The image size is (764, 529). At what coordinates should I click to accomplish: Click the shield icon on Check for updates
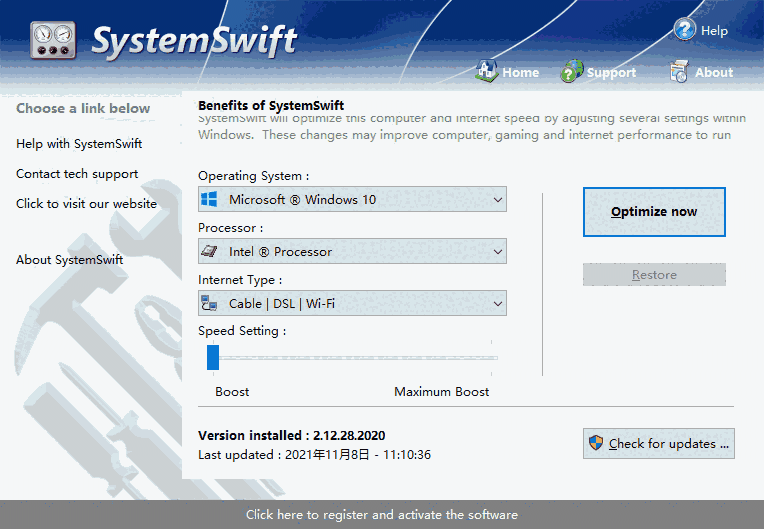coord(595,443)
